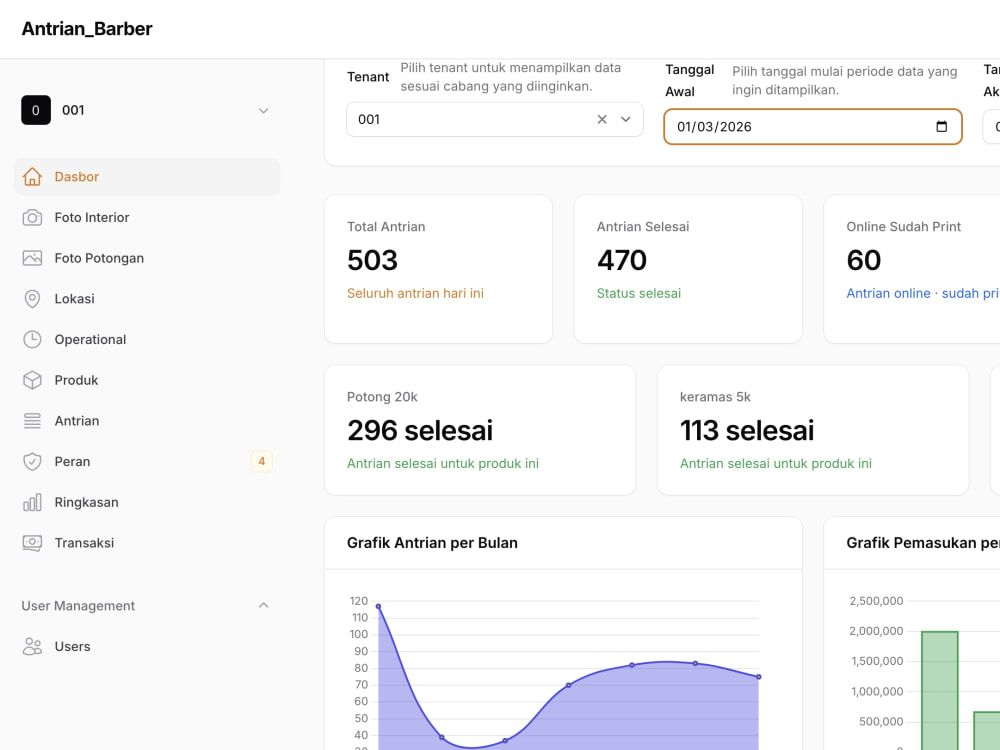This screenshot has height=750, width=1000.
Task: Click the Total Antrian value 503
Action: tap(372, 260)
